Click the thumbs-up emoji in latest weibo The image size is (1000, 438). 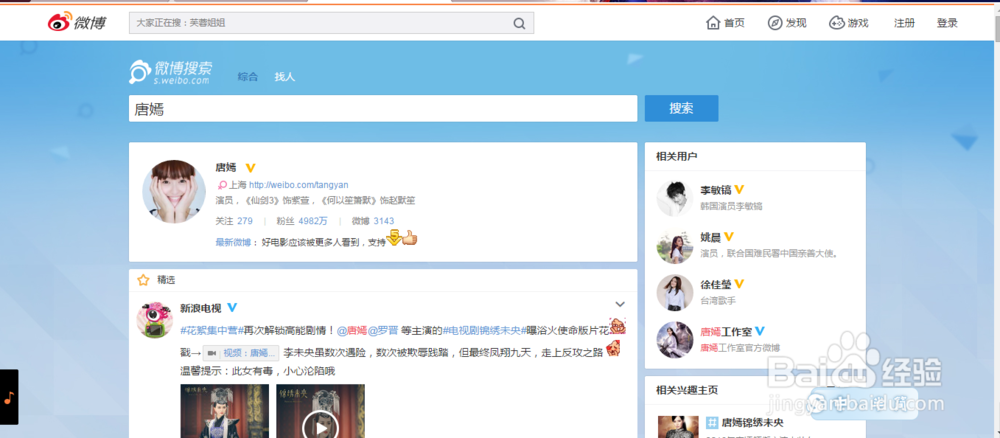(x=409, y=240)
